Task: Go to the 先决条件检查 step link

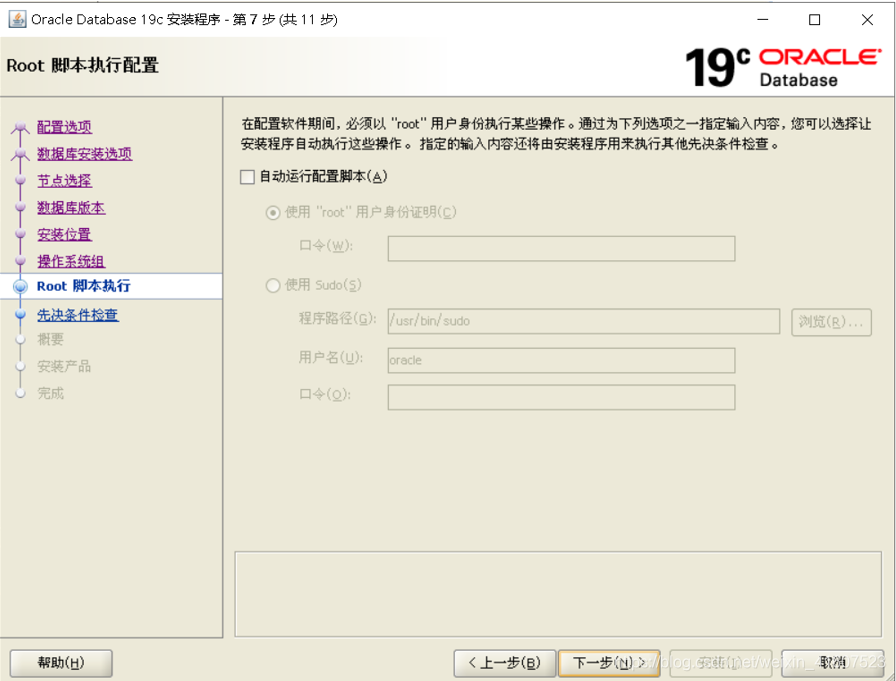Action: coord(78,315)
